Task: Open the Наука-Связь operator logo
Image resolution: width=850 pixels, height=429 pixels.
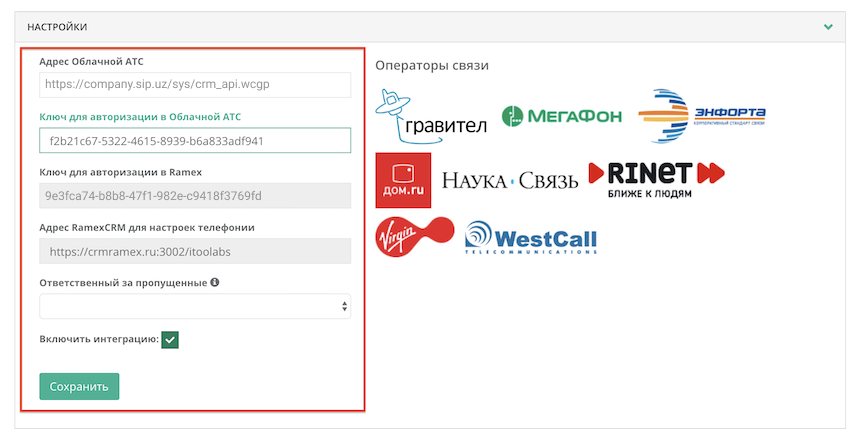Action: click(510, 181)
